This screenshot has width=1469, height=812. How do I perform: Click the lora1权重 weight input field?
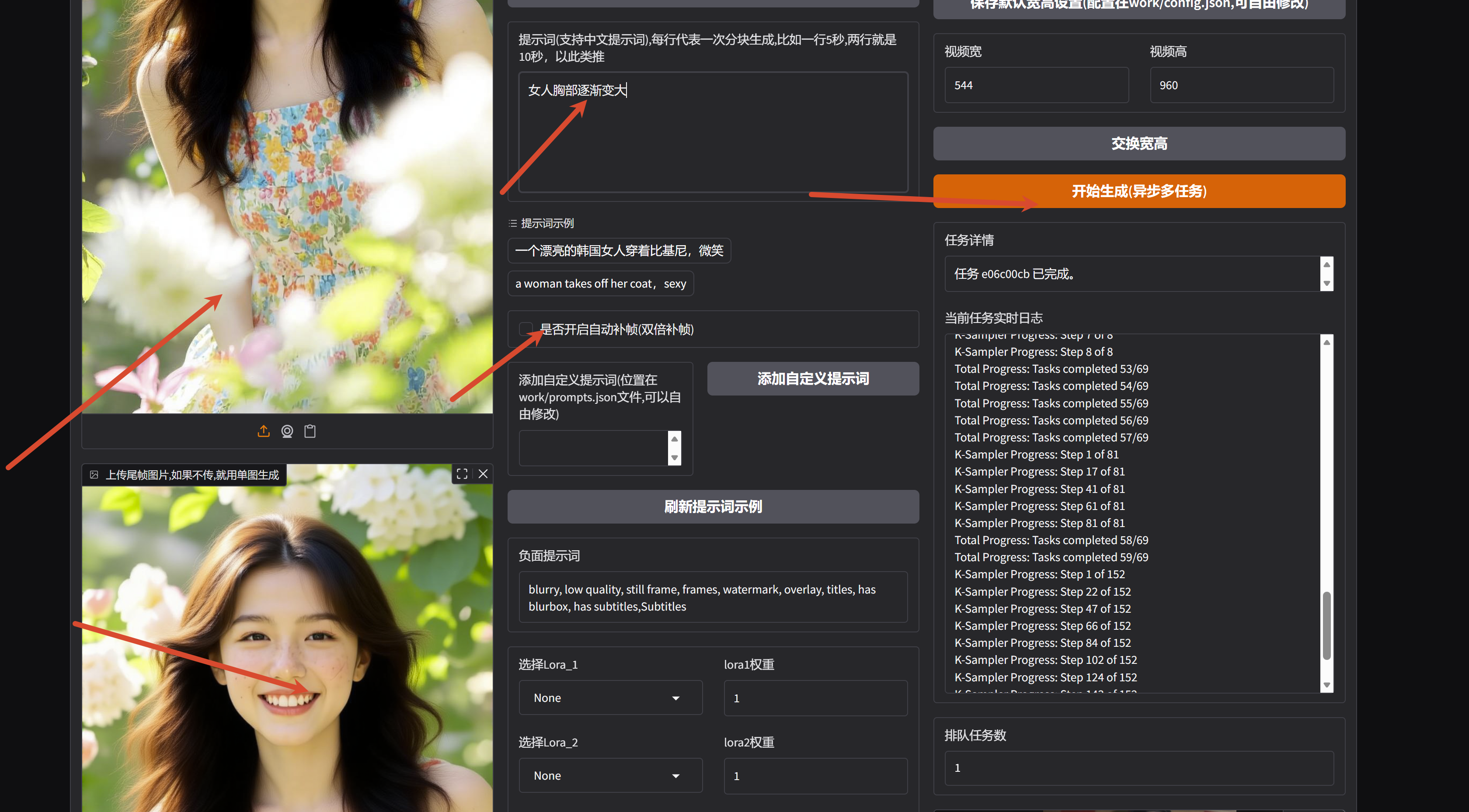815,698
